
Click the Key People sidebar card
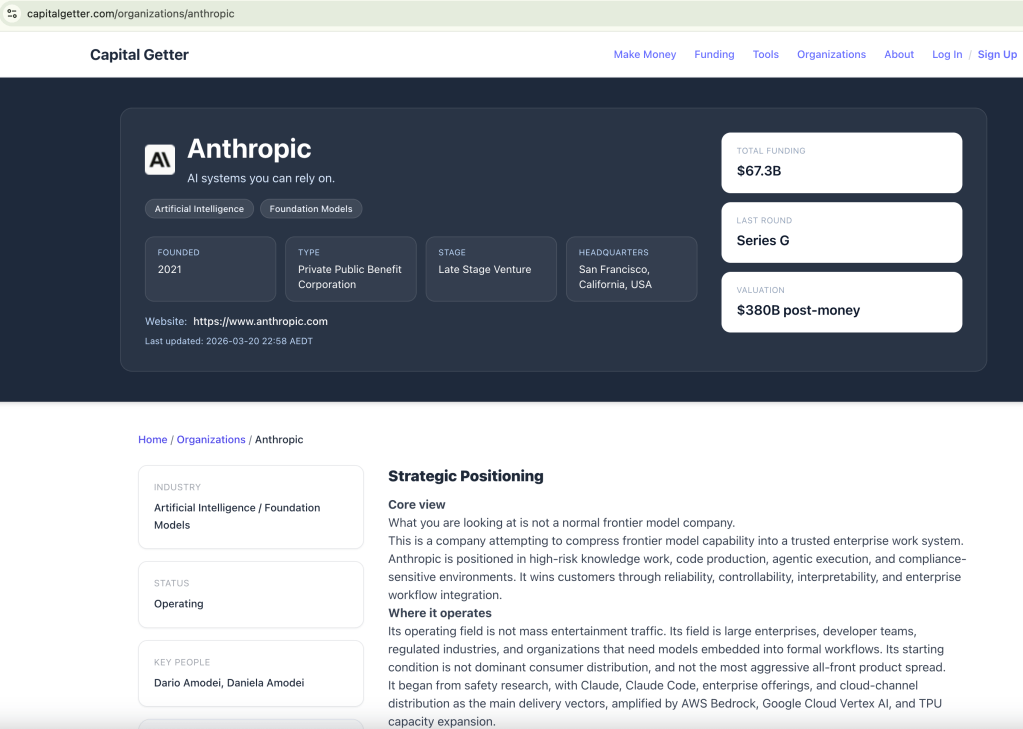click(x=250, y=674)
